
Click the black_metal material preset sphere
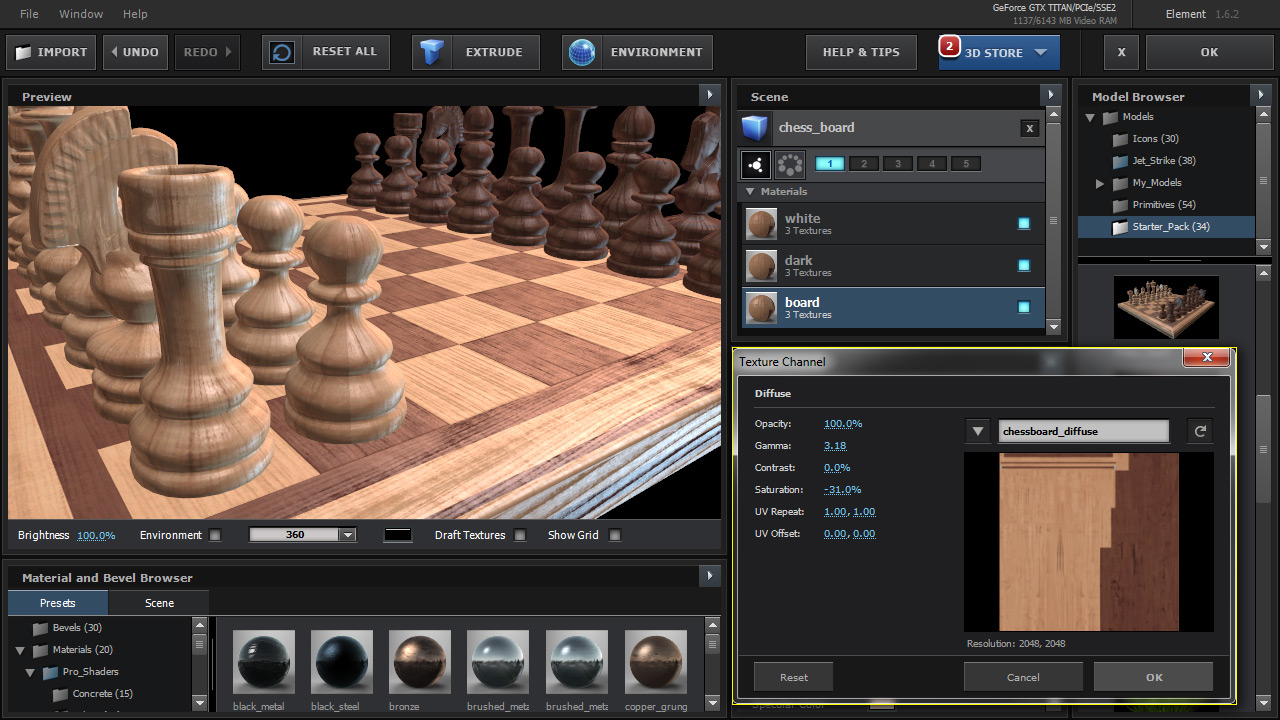[x=264, y=661]
